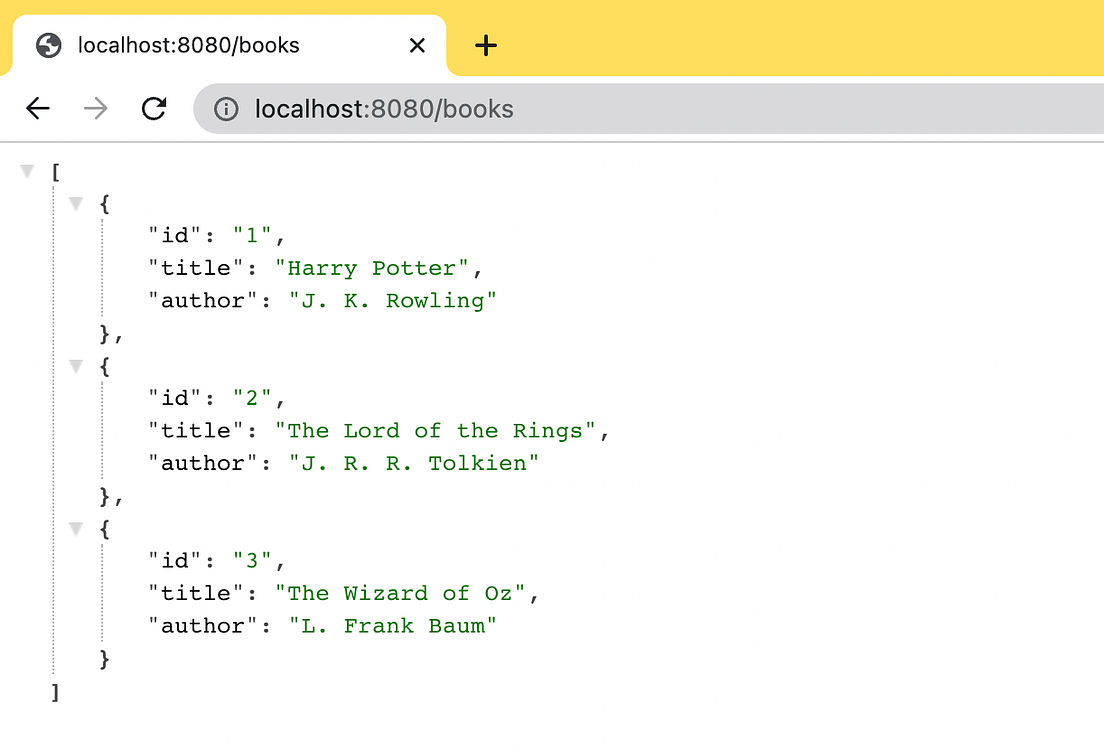This screenshot has height=752, width=1104.
Task: Click the globe favicon on the browser tab
Action: click(46, 45)
